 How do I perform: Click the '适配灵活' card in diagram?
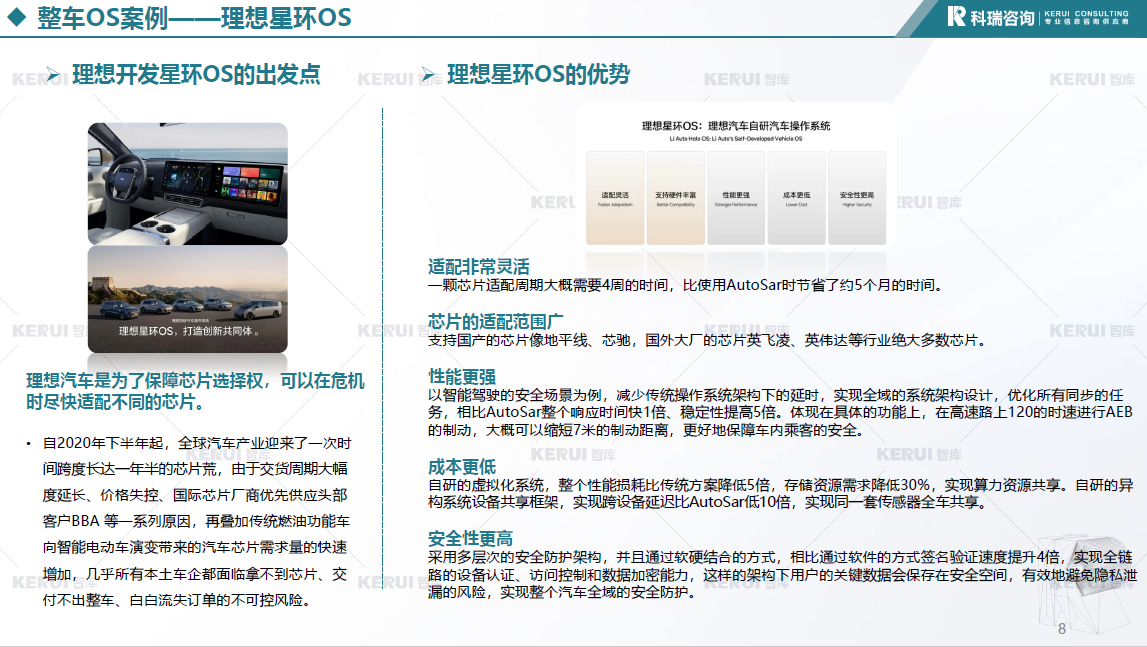tap(615, 198)
